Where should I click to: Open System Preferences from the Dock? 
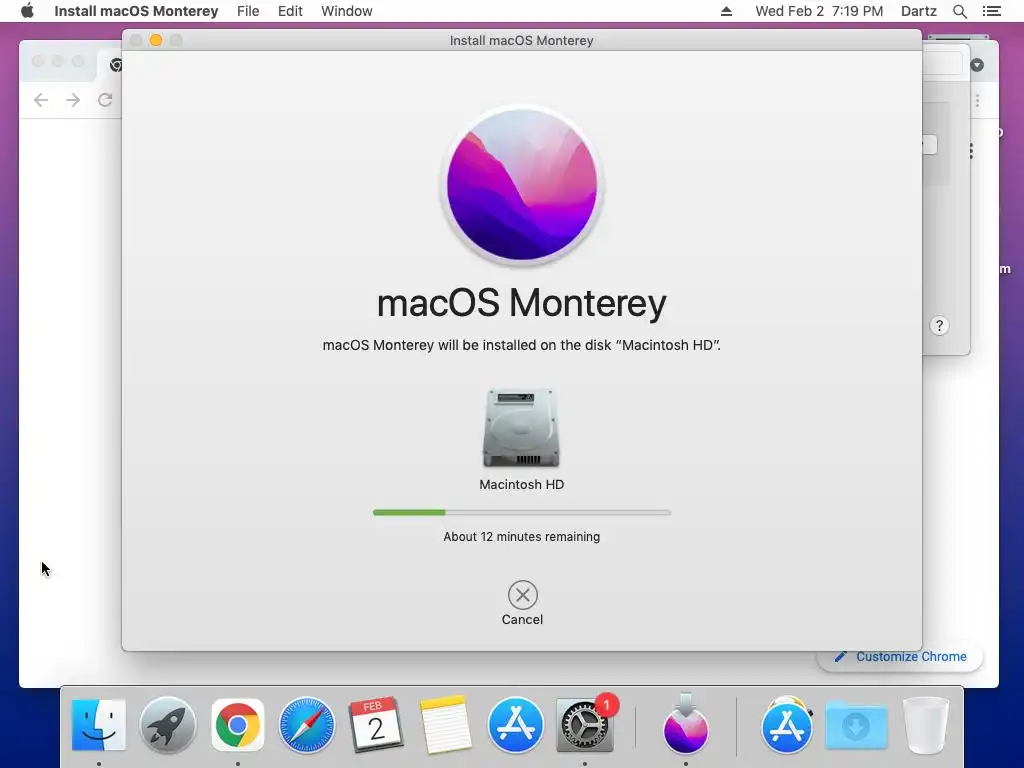click(x=584, y=725)
